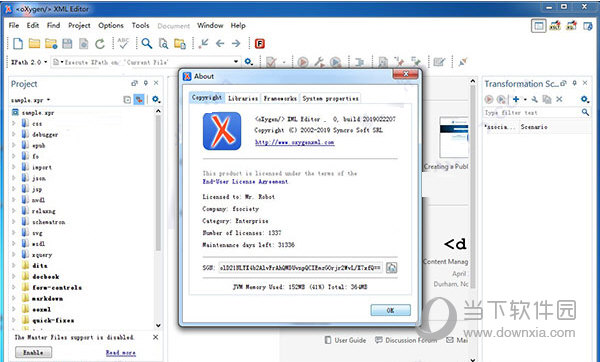Image resolution: width=600 pixels, height=362 pixels.
Task: Open the oxygenxml.com website link
Action: pyautogui.click(x=295, y=142)
